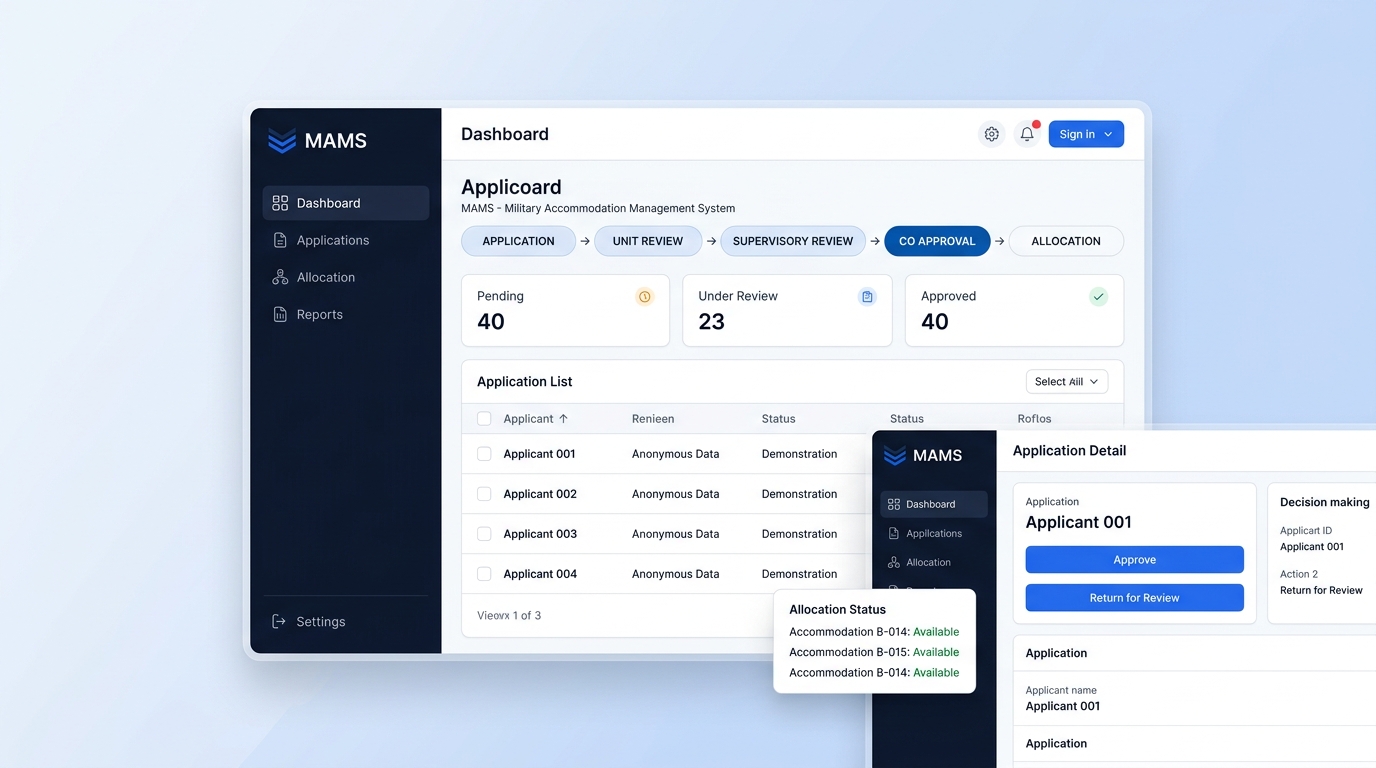Click the logout arrow icon beside Settings
The image size is (1376, 768).
(x=279, y=622)
